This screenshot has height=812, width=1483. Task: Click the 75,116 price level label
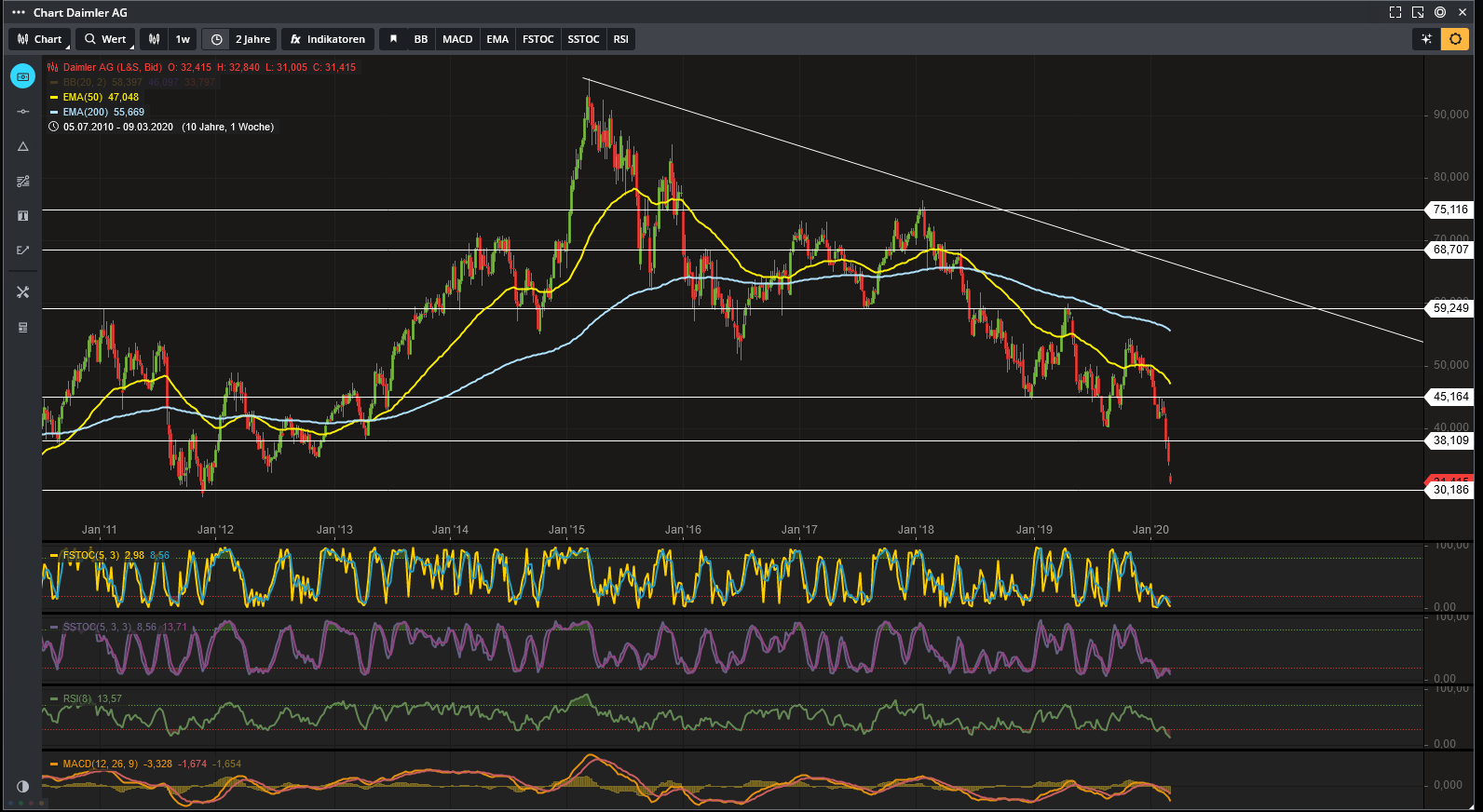1450,210
